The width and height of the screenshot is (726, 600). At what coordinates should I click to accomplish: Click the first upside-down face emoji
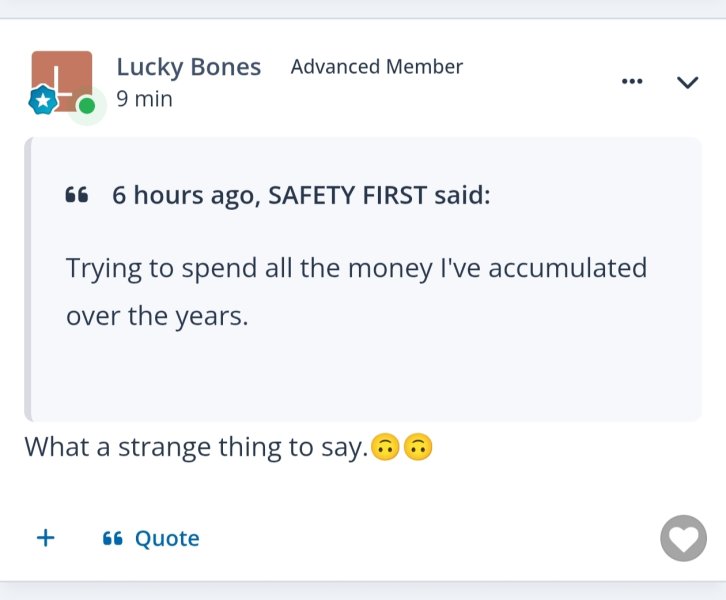pyautogui.click(x=384, y=448)
